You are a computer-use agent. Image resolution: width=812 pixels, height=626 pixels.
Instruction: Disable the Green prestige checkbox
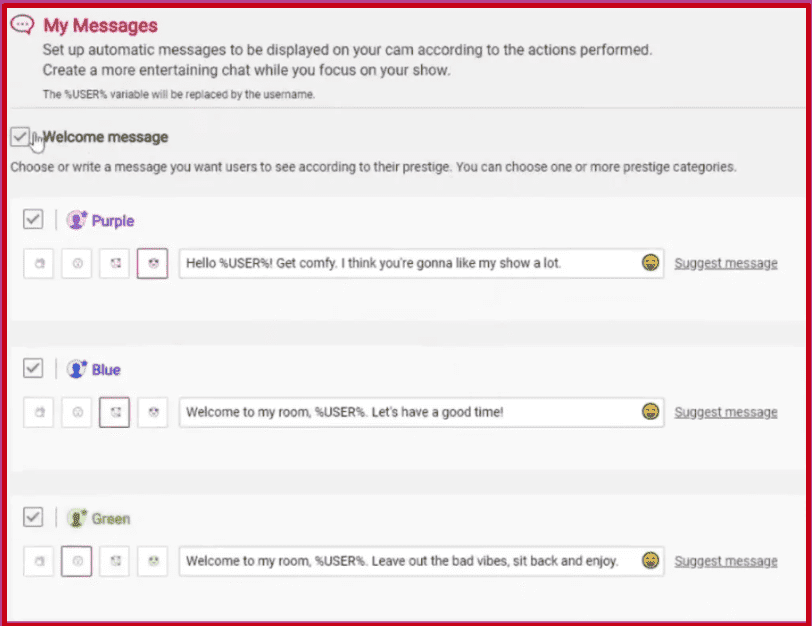(x=33, y=518)
